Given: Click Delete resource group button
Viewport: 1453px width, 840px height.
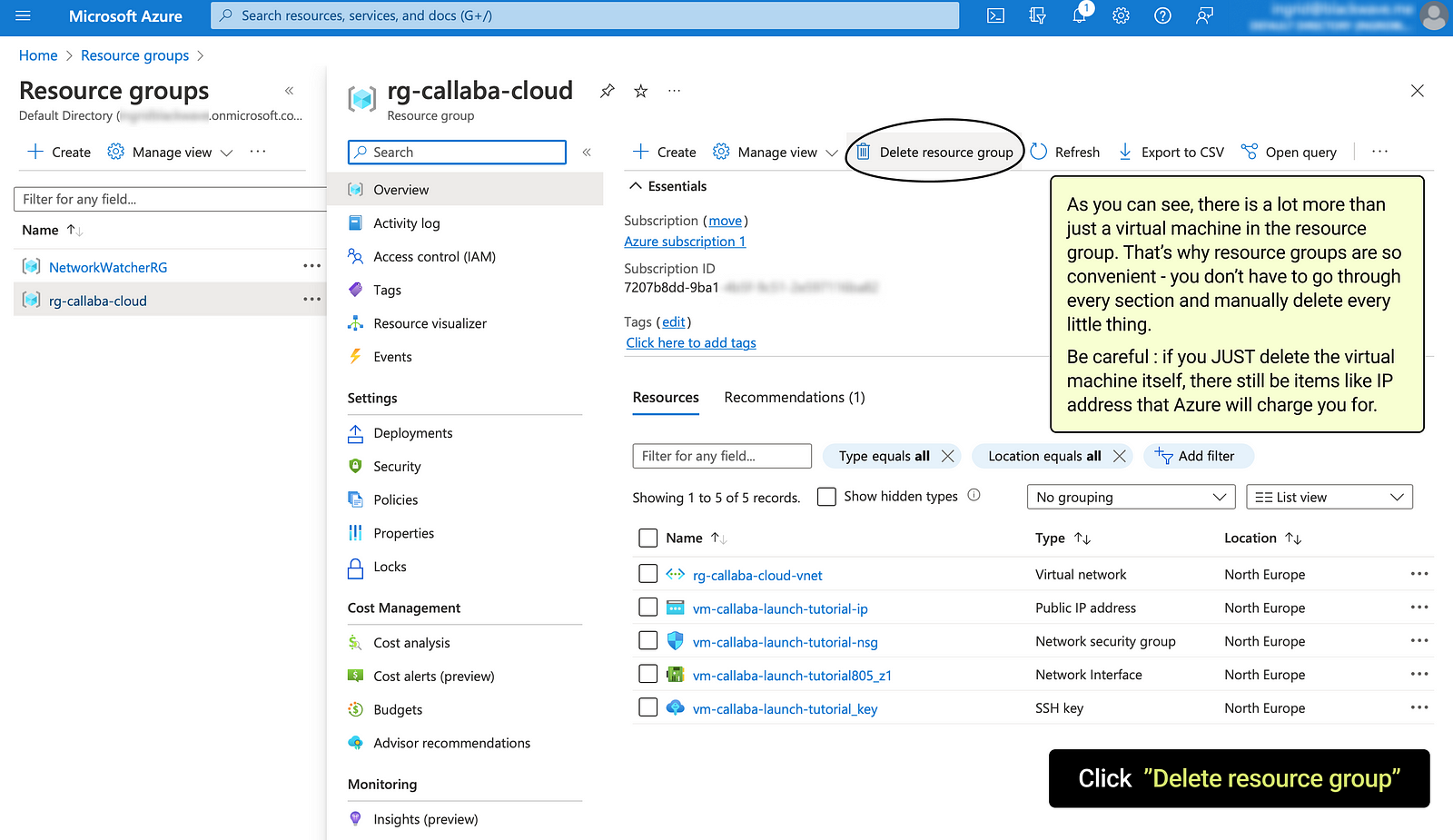Looking at the screenshot, I should pyautogui.click(x=935, y=153).
